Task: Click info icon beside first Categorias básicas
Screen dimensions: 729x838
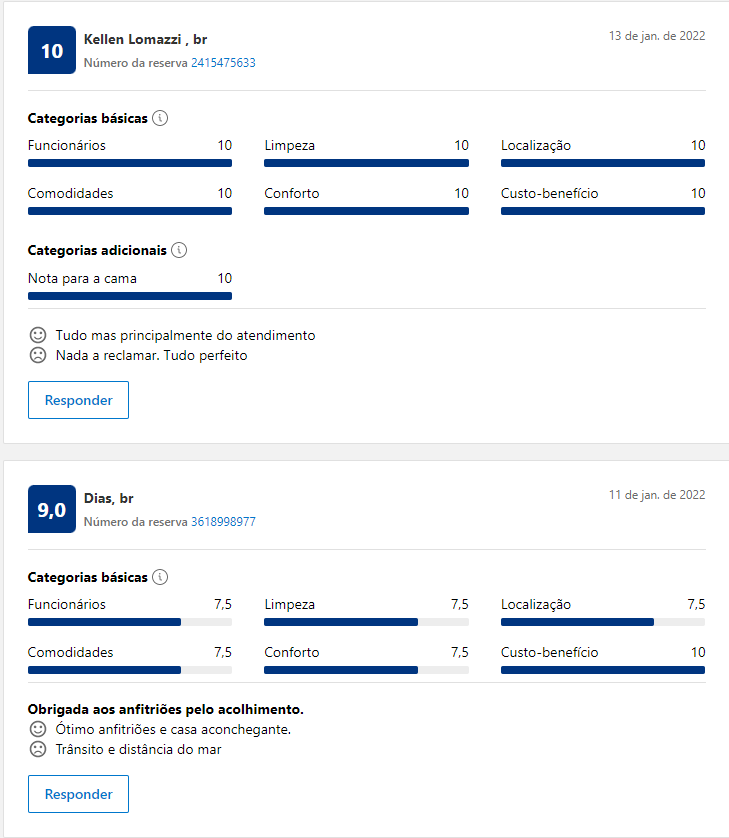Action: (160, 118)
